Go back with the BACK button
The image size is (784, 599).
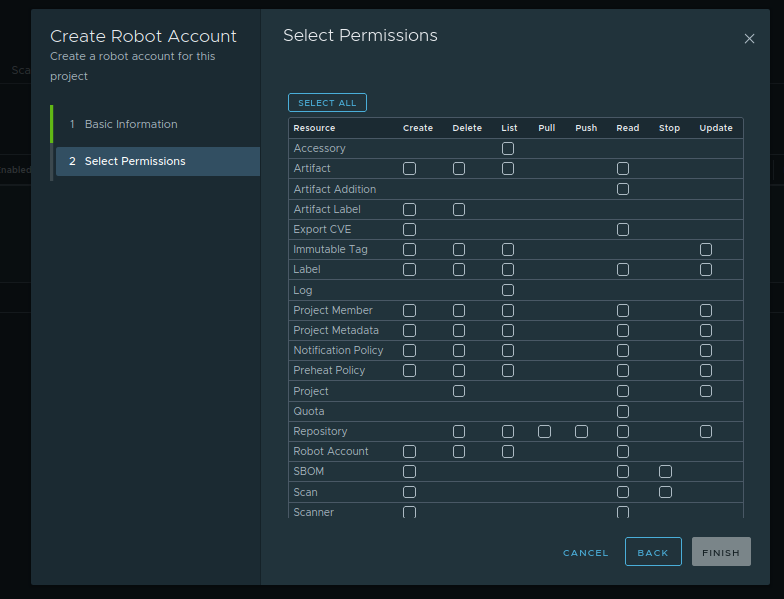coord(653,552)
